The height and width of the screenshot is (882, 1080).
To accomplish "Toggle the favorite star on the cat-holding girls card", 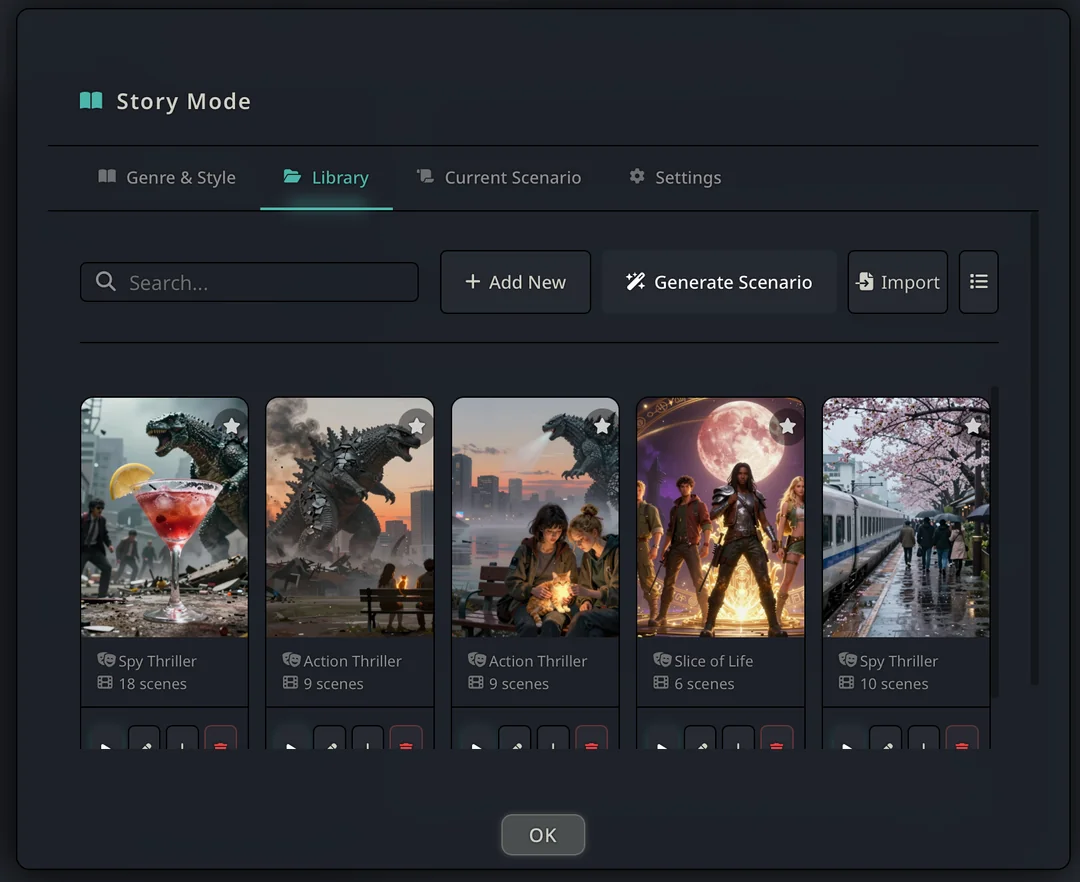I will point(602,426).
